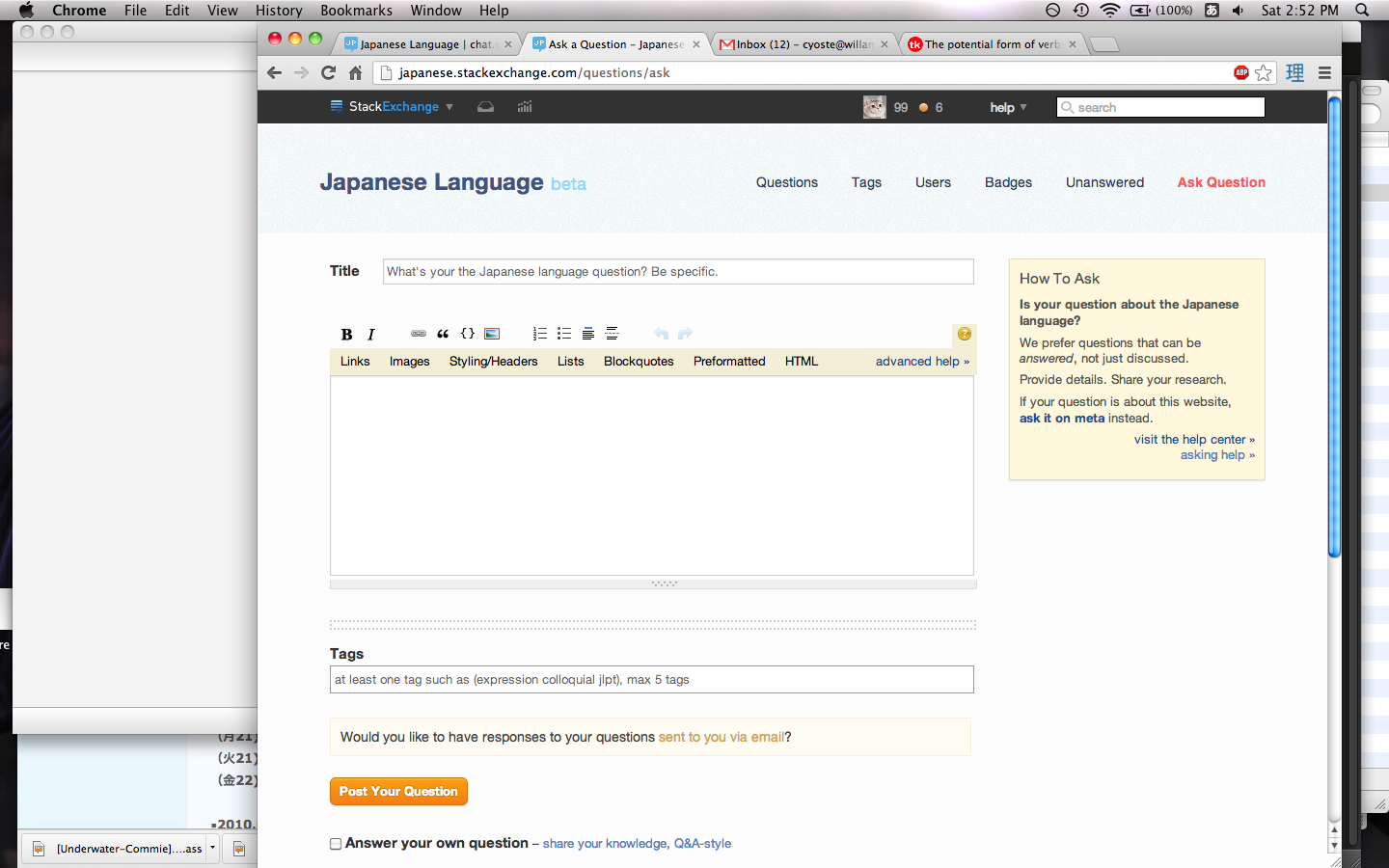The image size is (1389, 868).
Task: Show the Images help tab
Action: (410, 361)
